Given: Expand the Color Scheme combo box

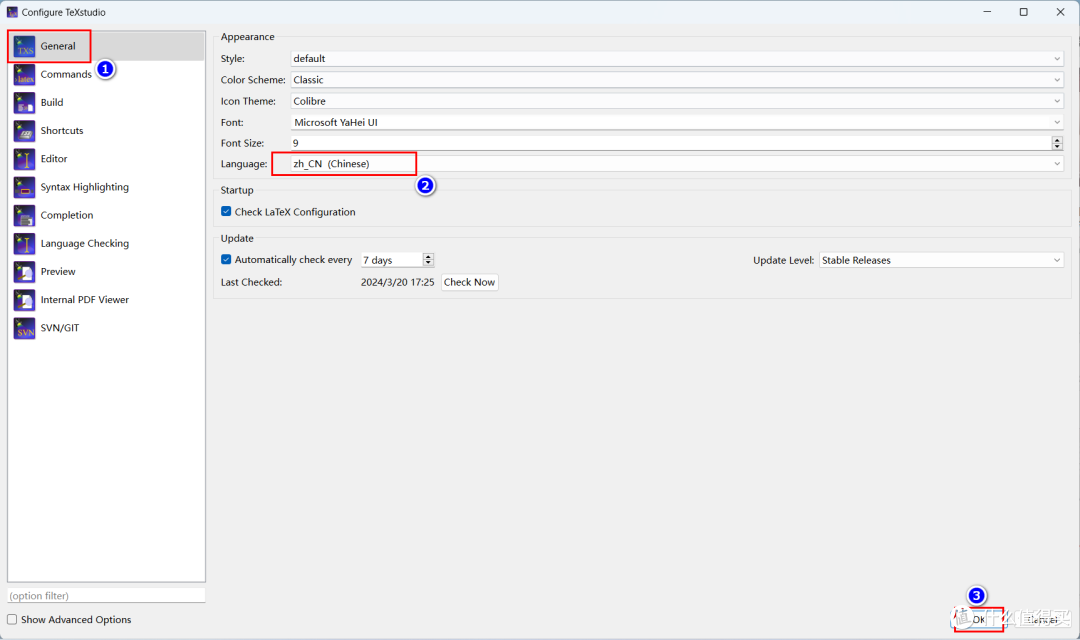Looking at the screenshot, I should pyautogui.click(x=677, y=80).
